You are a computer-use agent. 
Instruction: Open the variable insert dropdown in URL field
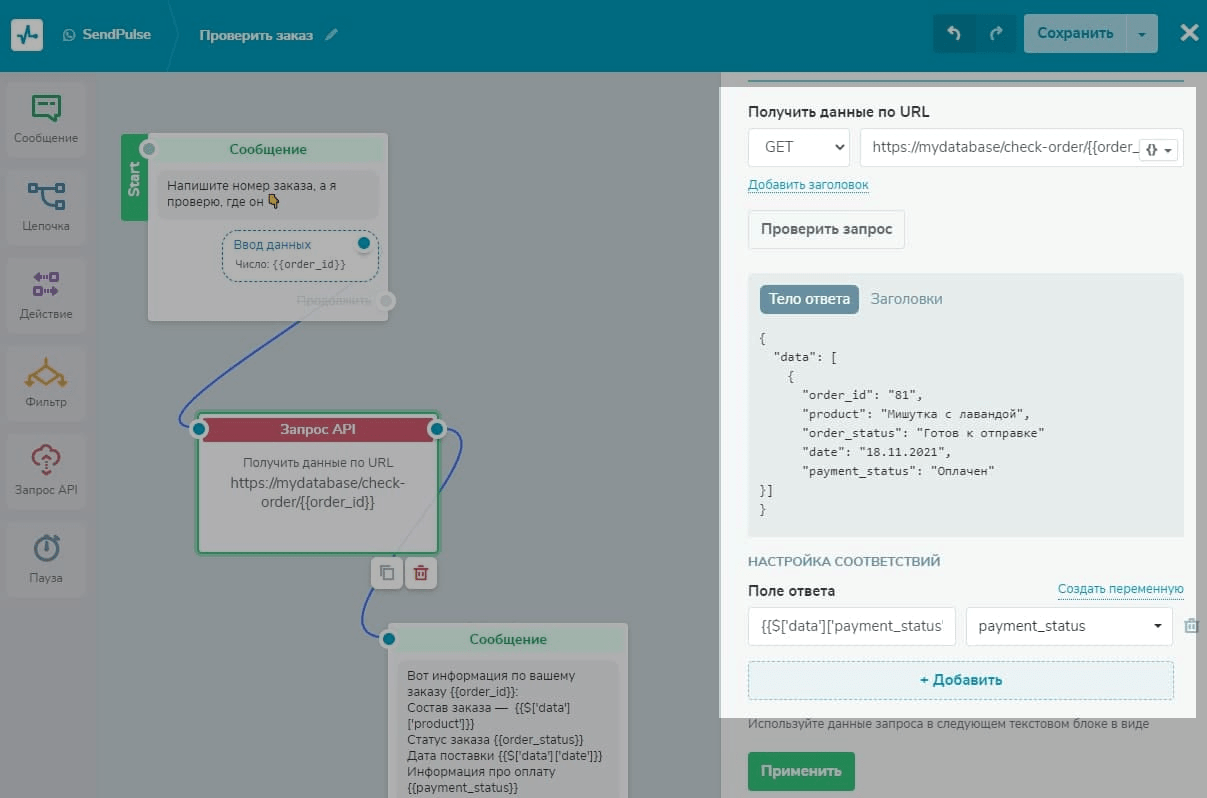click(x=1160, y=149)
